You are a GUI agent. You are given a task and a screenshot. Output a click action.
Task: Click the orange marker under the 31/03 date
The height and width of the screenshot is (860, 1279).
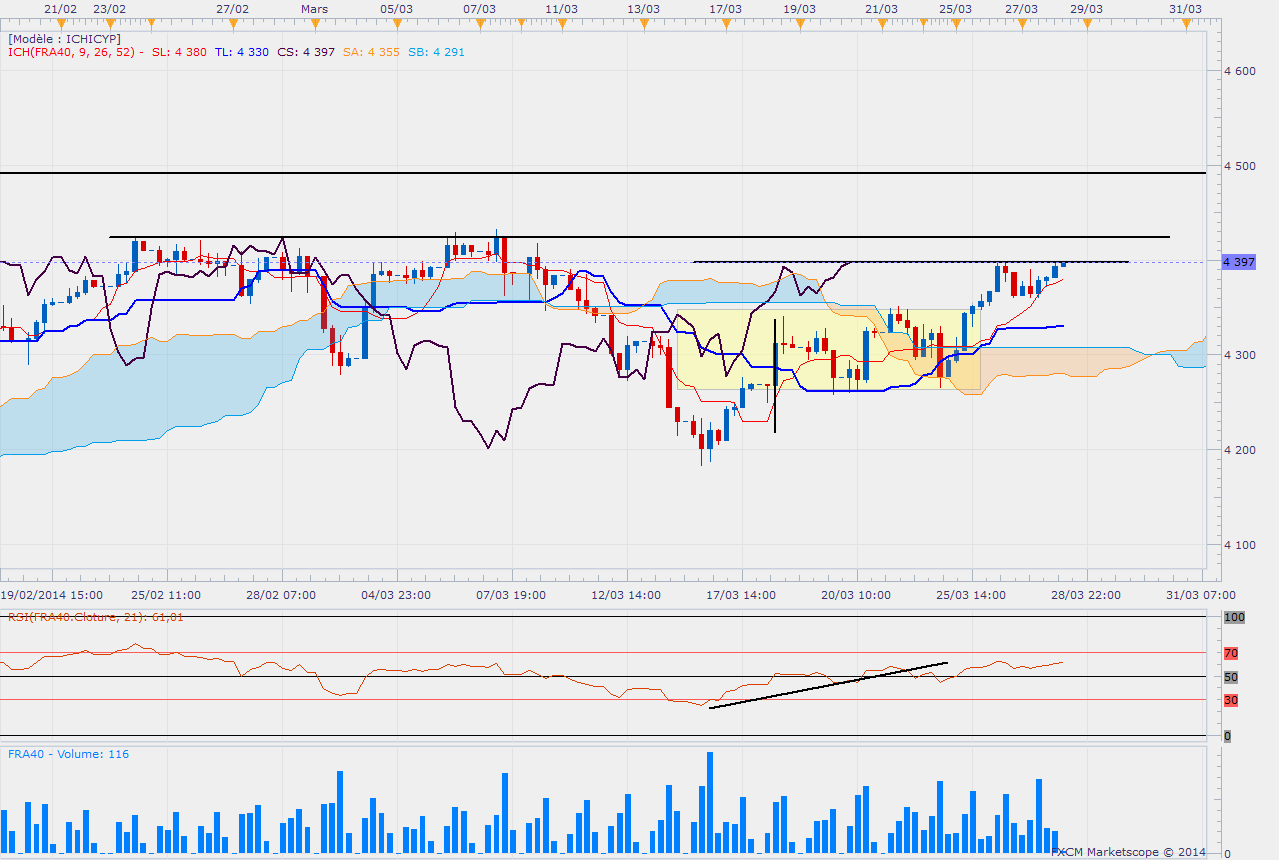coord(1186,24)
